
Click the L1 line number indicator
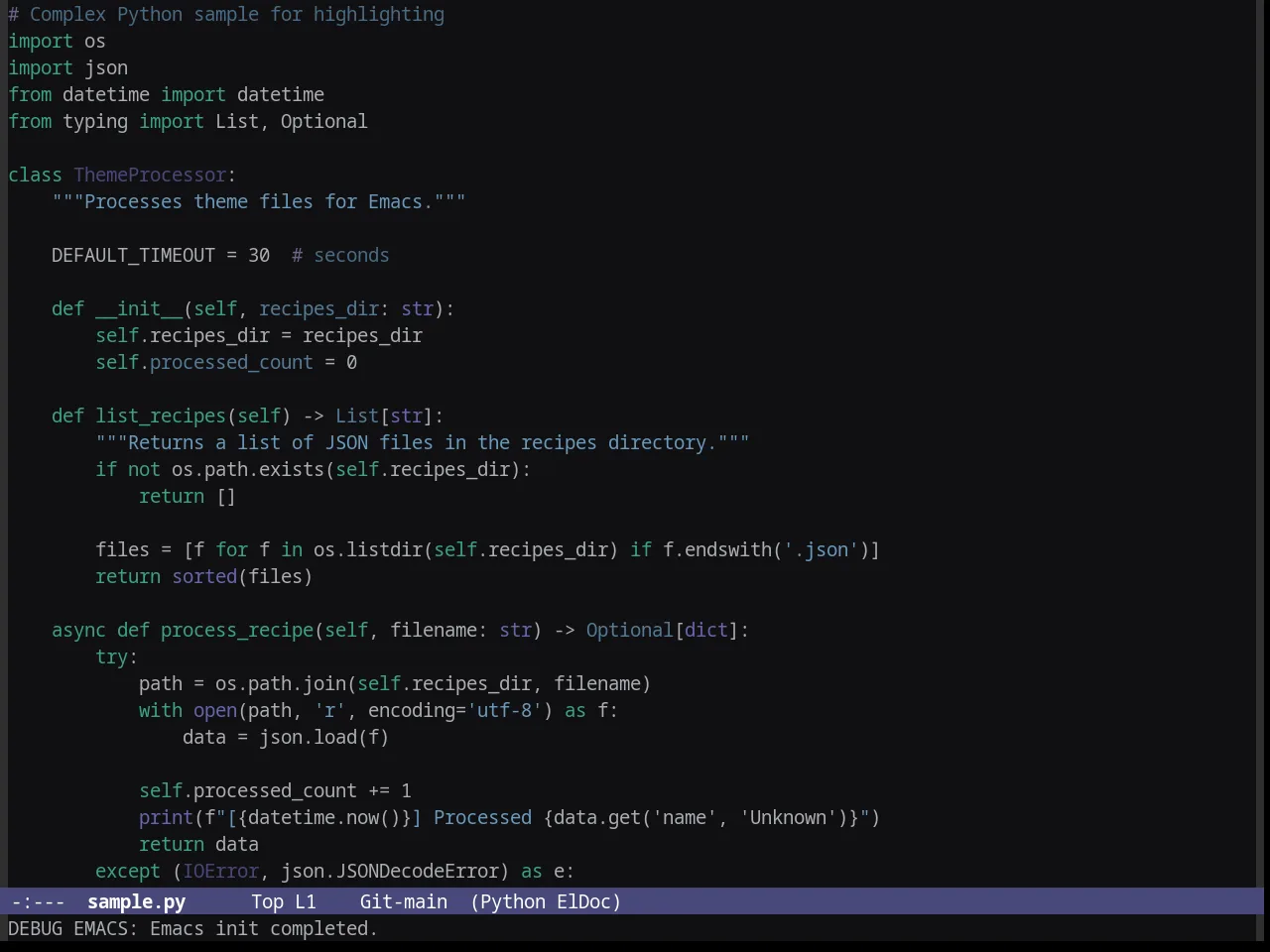(305, 901)
